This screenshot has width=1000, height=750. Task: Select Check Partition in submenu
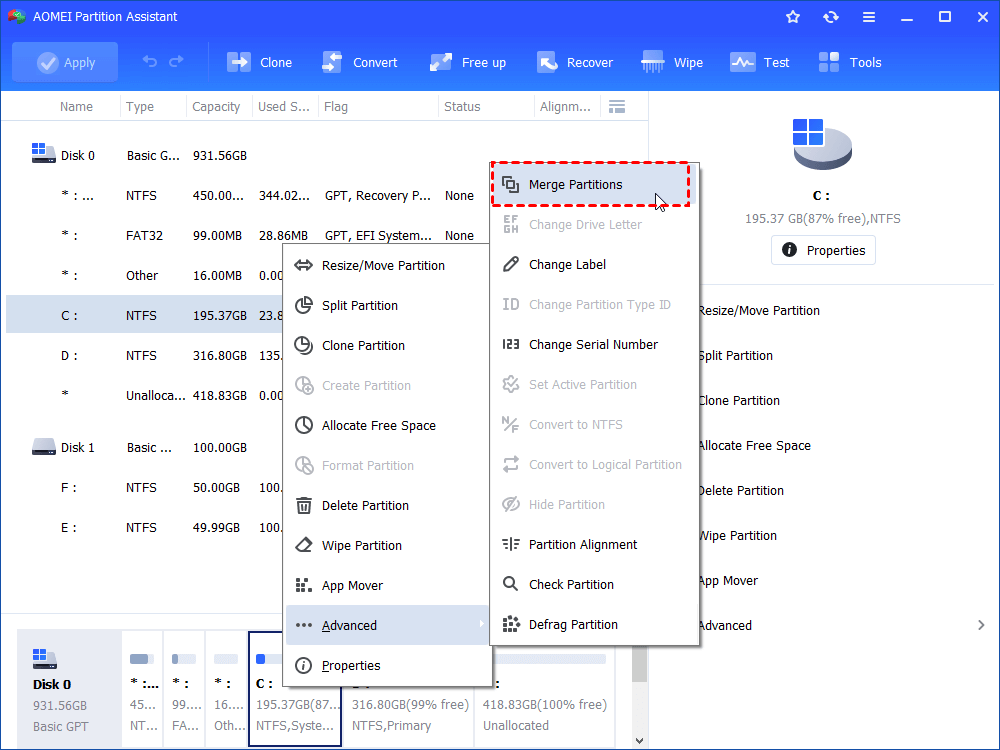click(x=571, y=585)
